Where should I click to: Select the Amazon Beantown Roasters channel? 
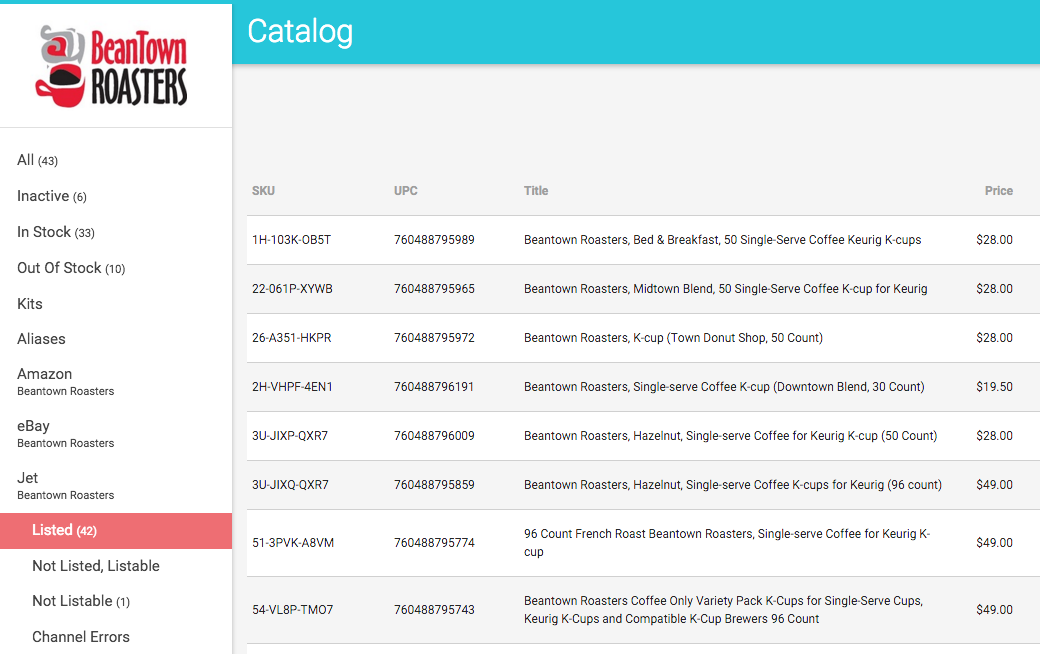(x=66, y=382)
